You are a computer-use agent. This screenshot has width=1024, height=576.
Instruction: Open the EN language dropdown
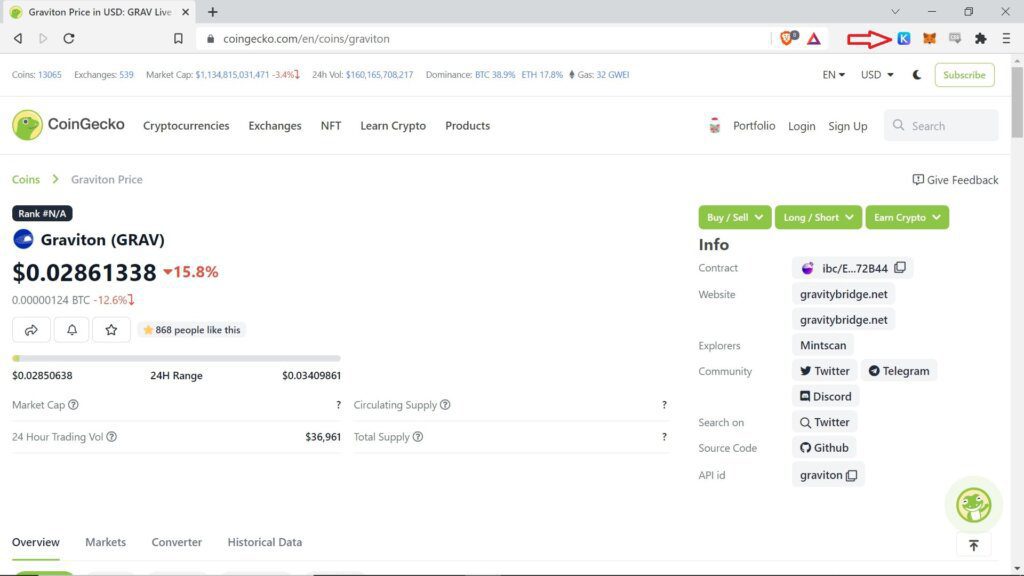tap(833, 74)
